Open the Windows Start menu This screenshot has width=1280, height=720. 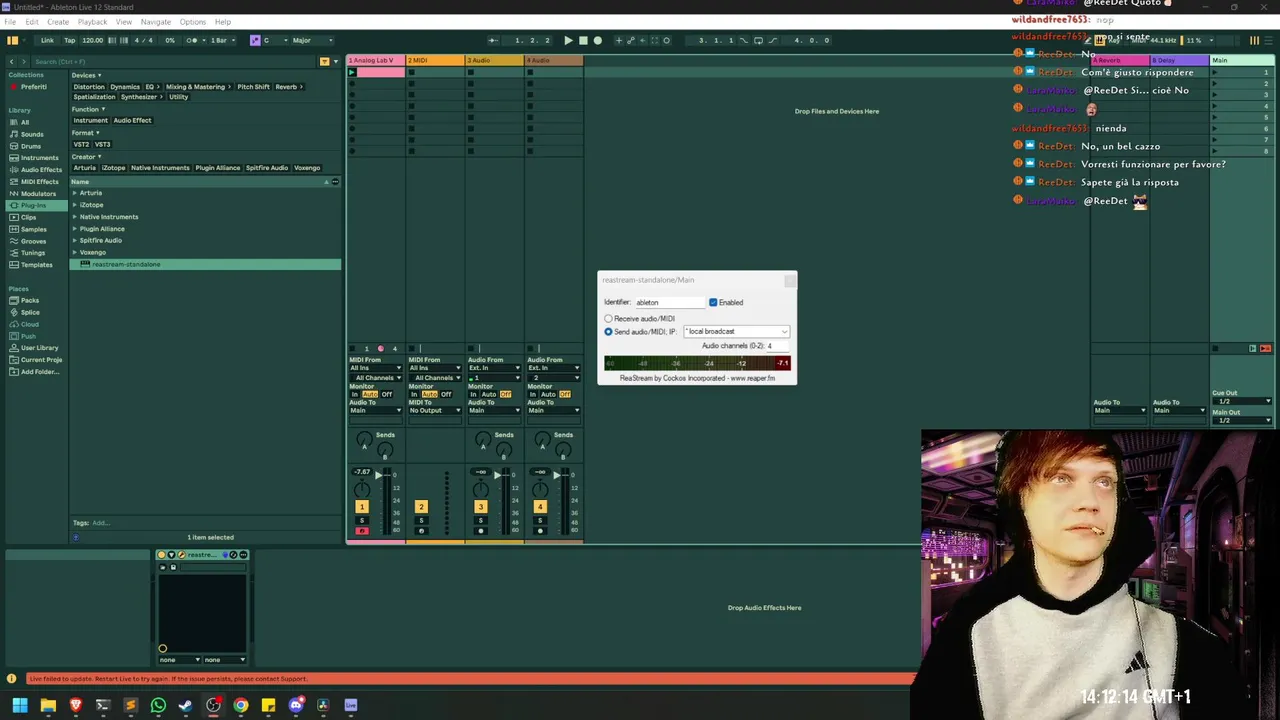point(20,705)
